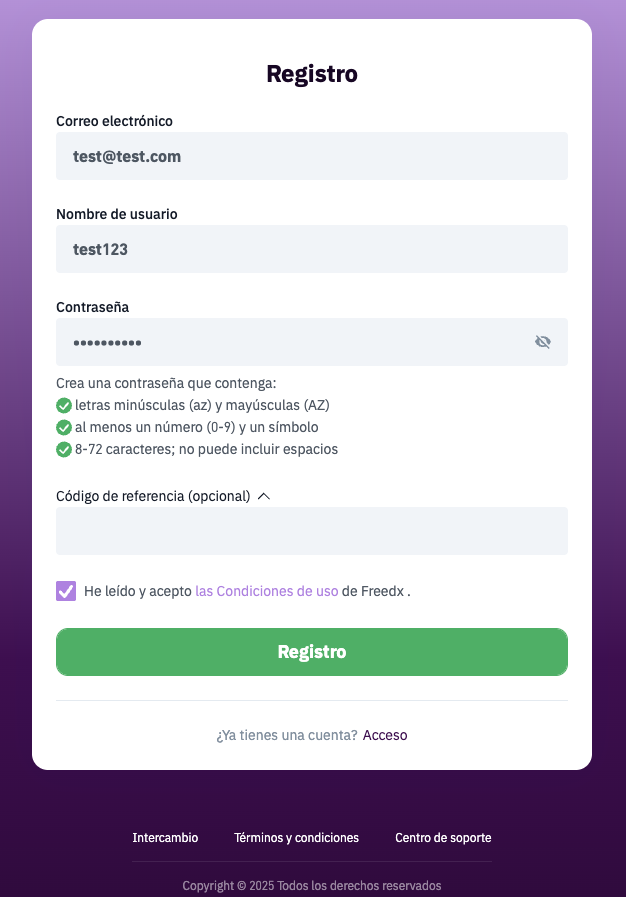This screenshot has height=897, width=626.
Task: Toggle password visibility eye icon
Action: click(x=543, y=342)
